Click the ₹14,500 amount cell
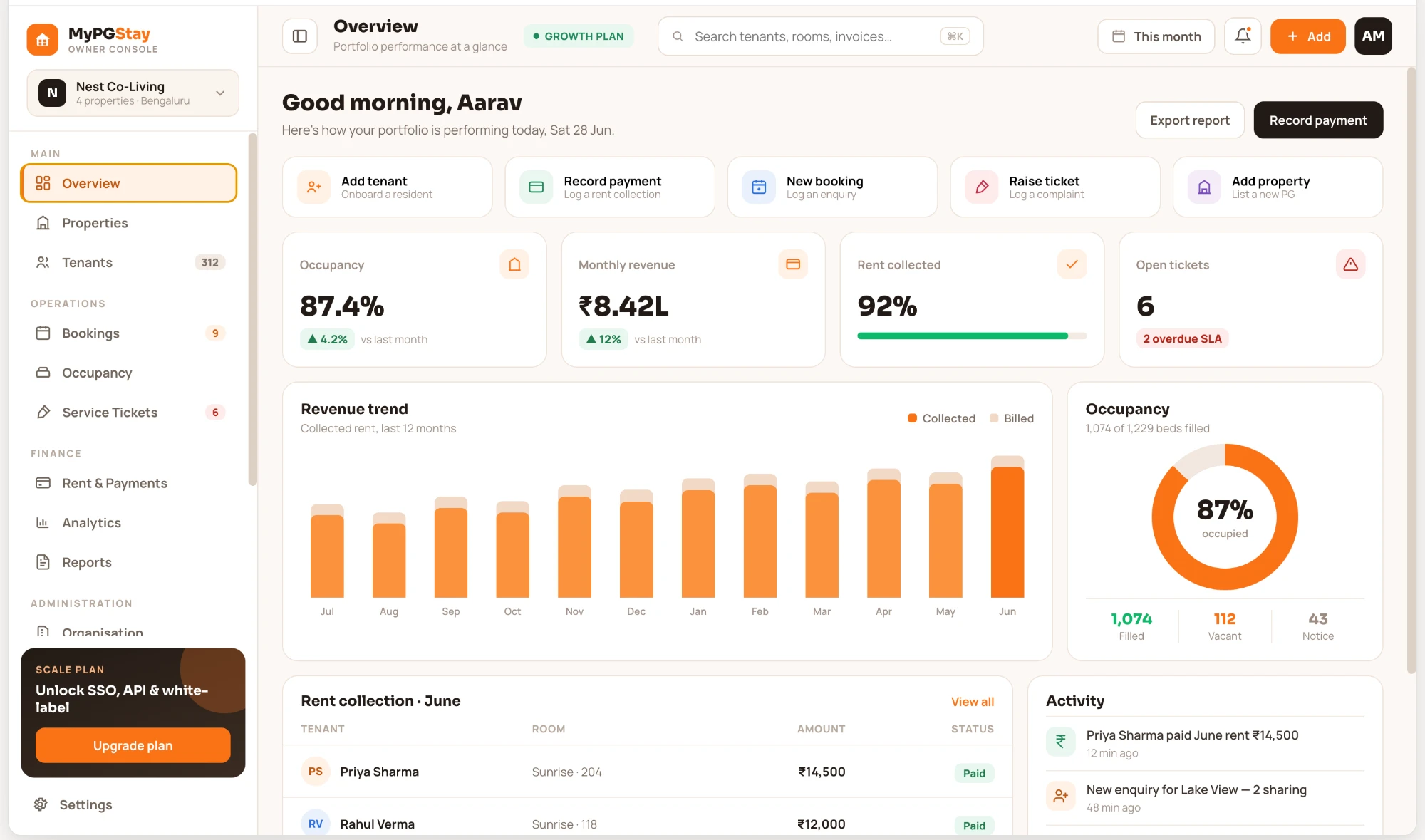 (x=821, y=772)
